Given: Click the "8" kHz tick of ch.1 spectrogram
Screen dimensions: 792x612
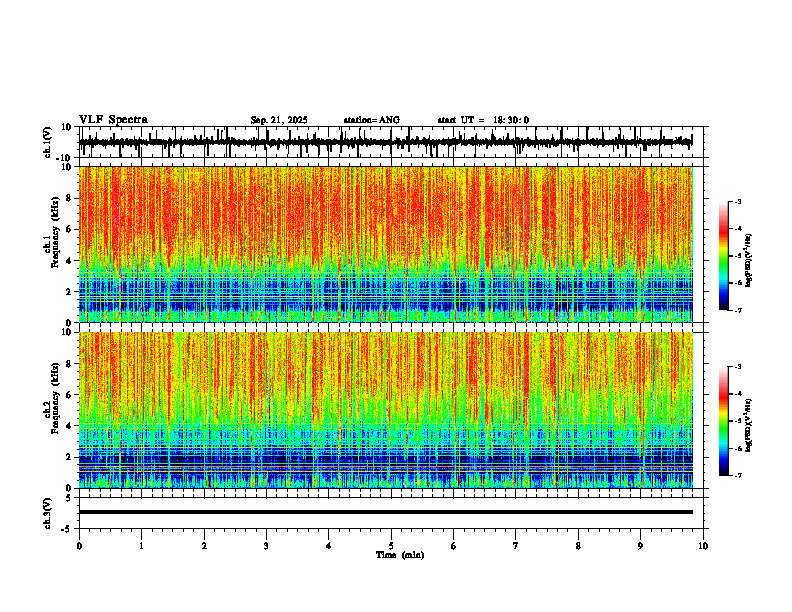Looking at the screenshot, I should point(70,198).
